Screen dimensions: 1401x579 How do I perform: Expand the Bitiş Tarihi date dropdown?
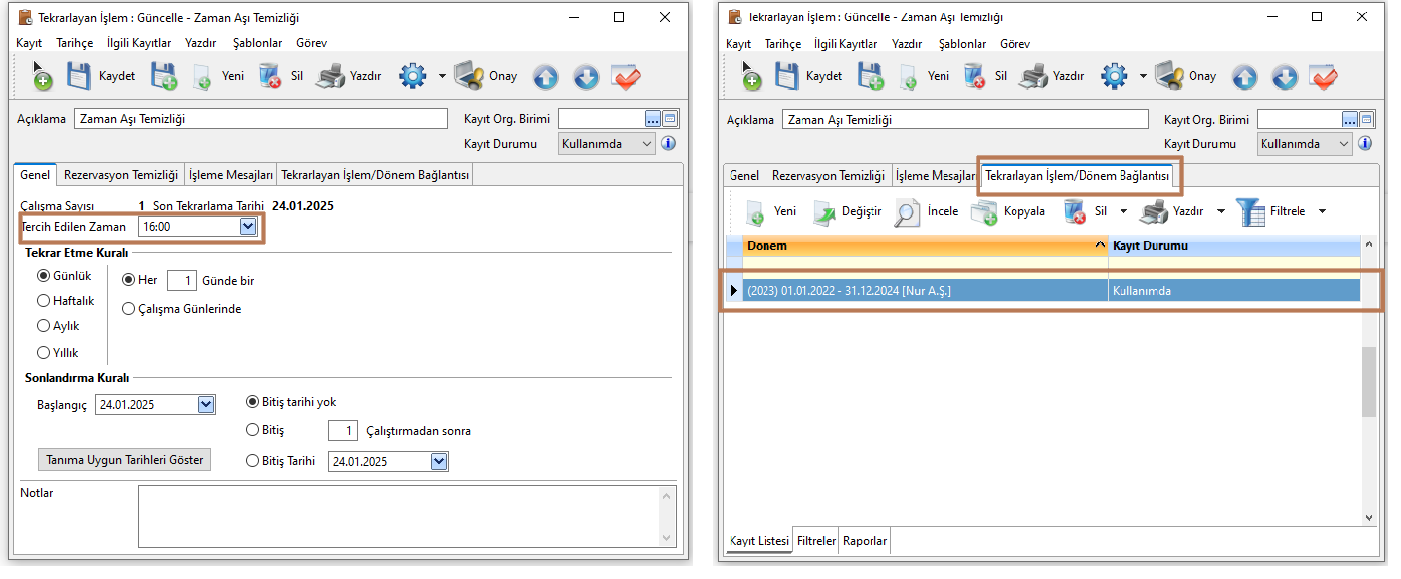[438, 461]
